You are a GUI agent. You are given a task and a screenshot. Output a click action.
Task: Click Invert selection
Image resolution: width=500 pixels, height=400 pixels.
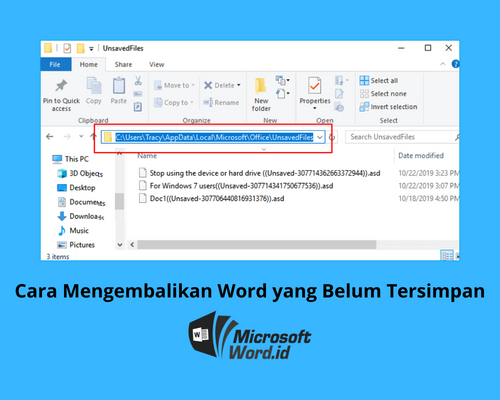click(x=388, y=107)
